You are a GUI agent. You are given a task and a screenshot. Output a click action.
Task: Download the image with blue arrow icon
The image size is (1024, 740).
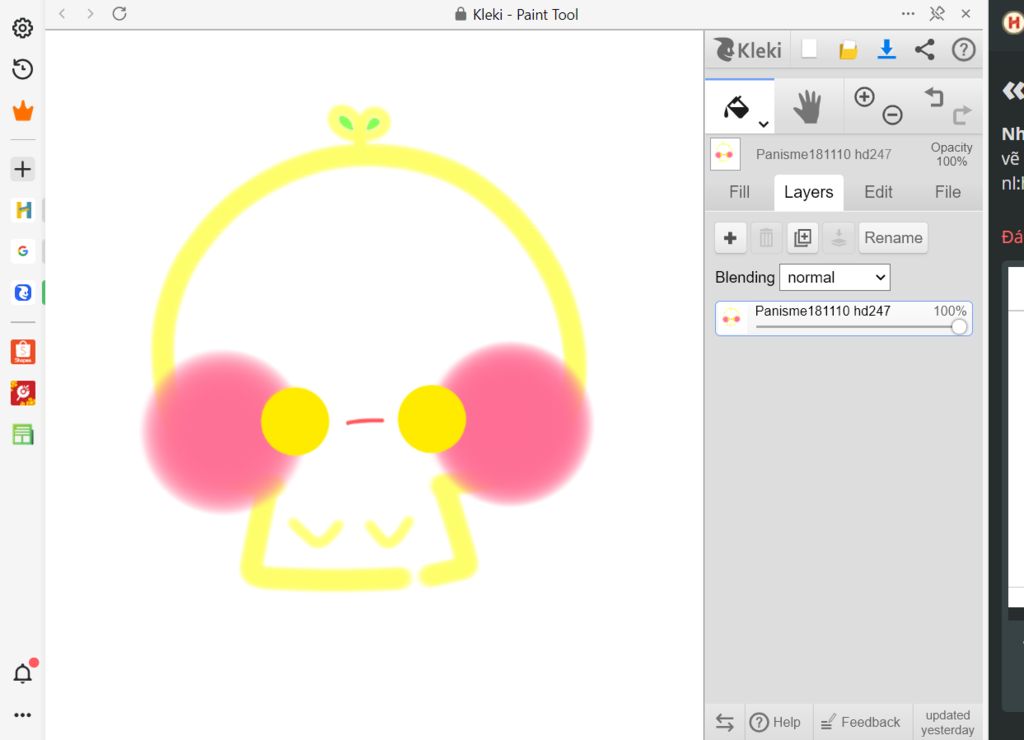[x=886, y=50]
